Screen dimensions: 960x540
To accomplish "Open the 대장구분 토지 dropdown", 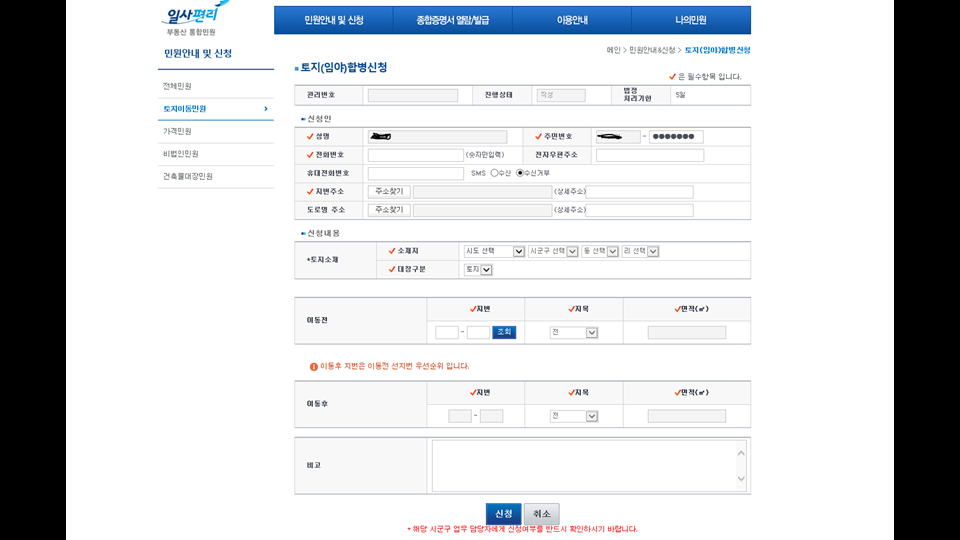I will [478, 269].
